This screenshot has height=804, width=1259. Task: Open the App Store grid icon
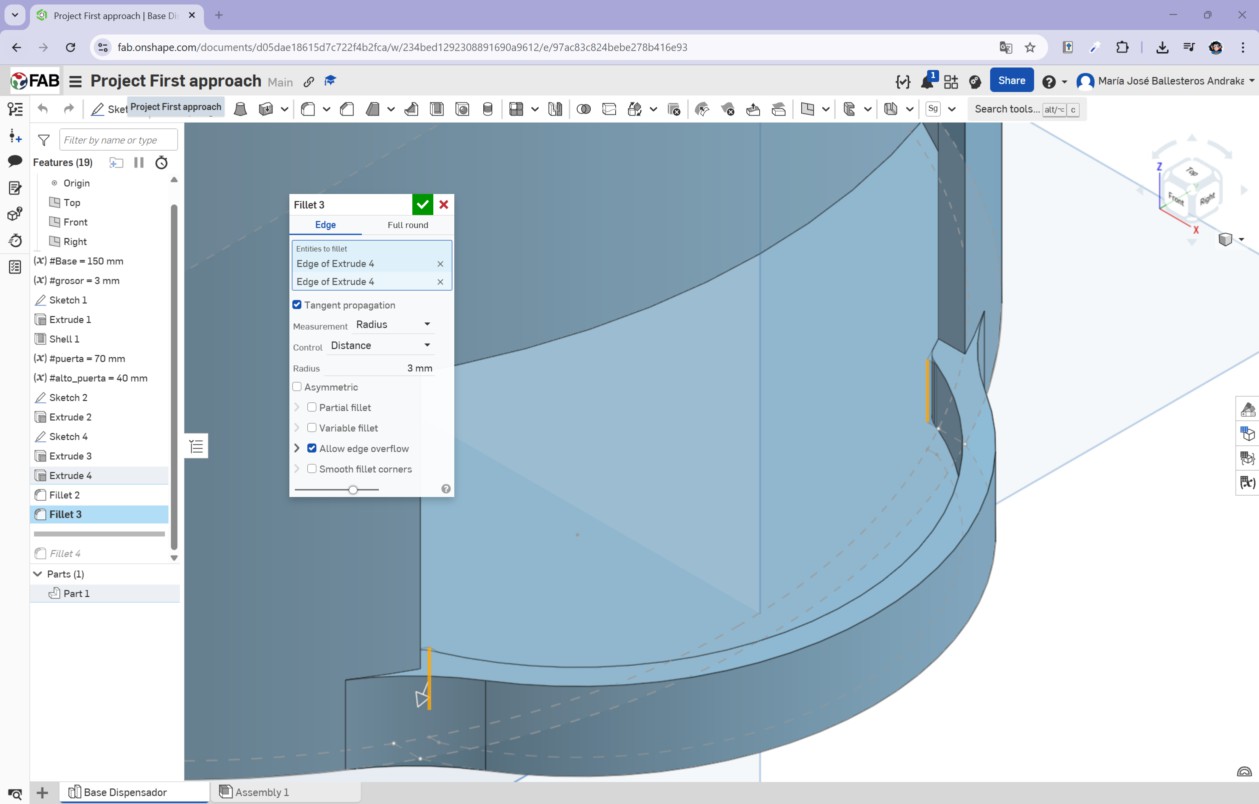(x=951, y=81)
